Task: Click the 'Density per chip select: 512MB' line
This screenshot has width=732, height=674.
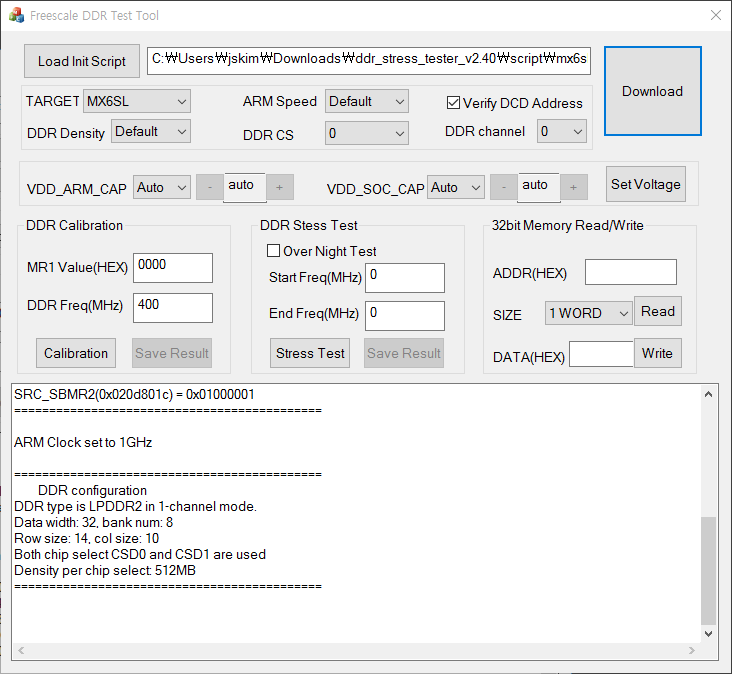Action: (105, 570)
